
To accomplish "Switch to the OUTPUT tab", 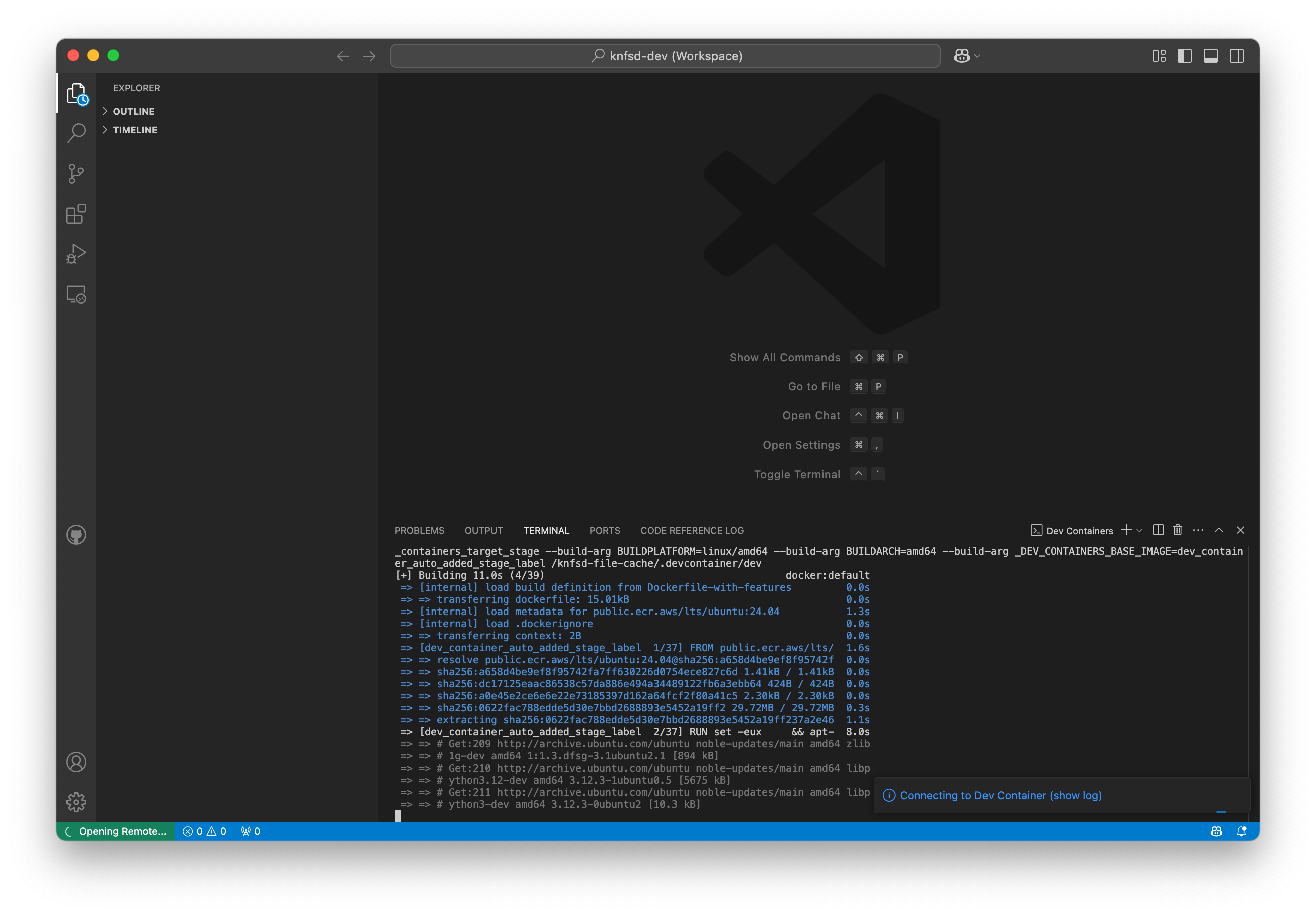I will [x=483, y=530].
